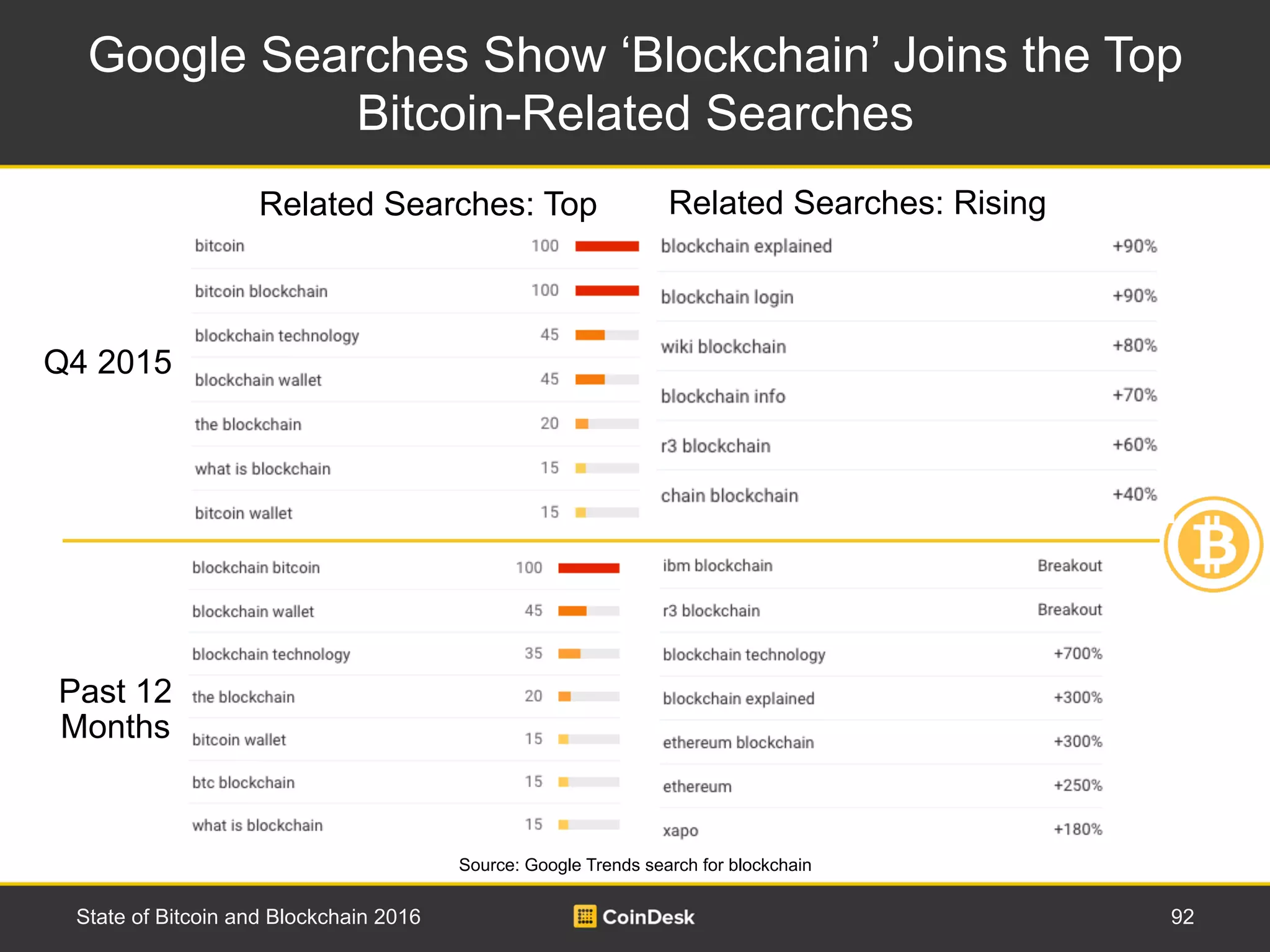Click the 'CoinDesk' wordmark in footer
The height and width of the screenshot is (952, 1270).
(648, 917)
